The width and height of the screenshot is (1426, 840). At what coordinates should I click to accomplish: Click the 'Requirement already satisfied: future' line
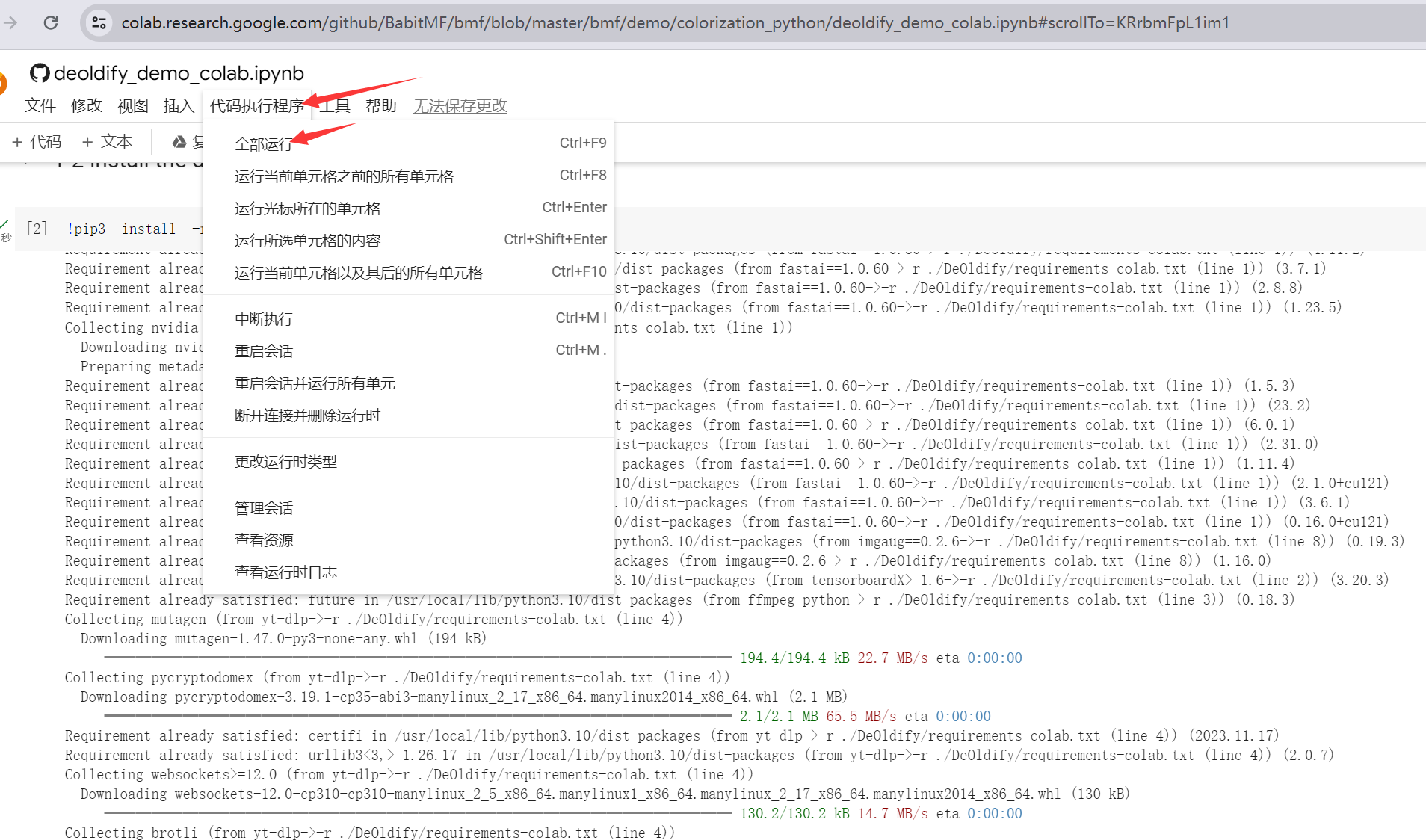pyautogui.click(x=679, y=600)
